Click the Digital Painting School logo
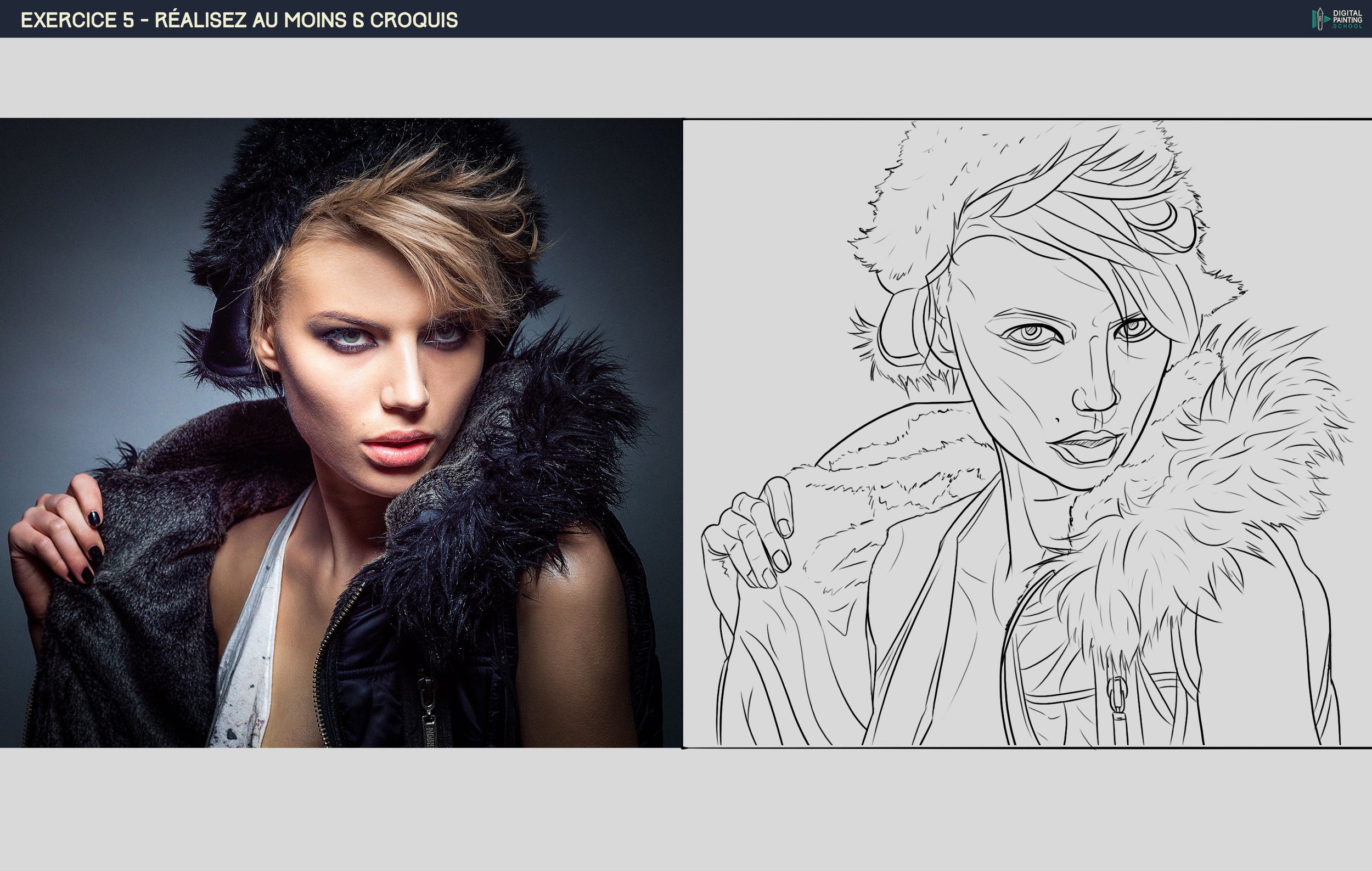This screenshot has width=1372, height=871. pyautogui.click(x=1337, y=19)
